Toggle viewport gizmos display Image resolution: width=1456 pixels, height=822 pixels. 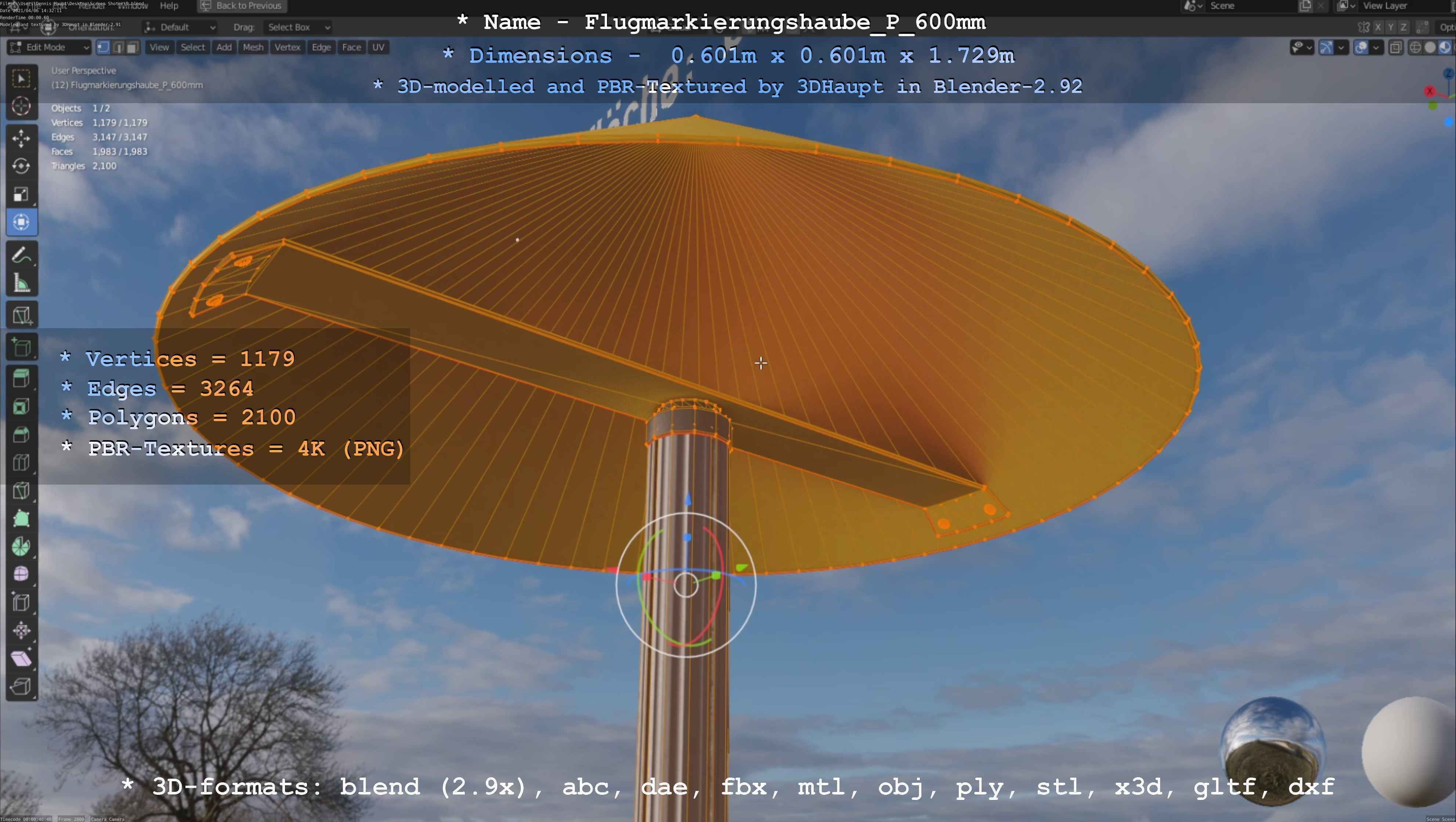(x=1326, y=47)
